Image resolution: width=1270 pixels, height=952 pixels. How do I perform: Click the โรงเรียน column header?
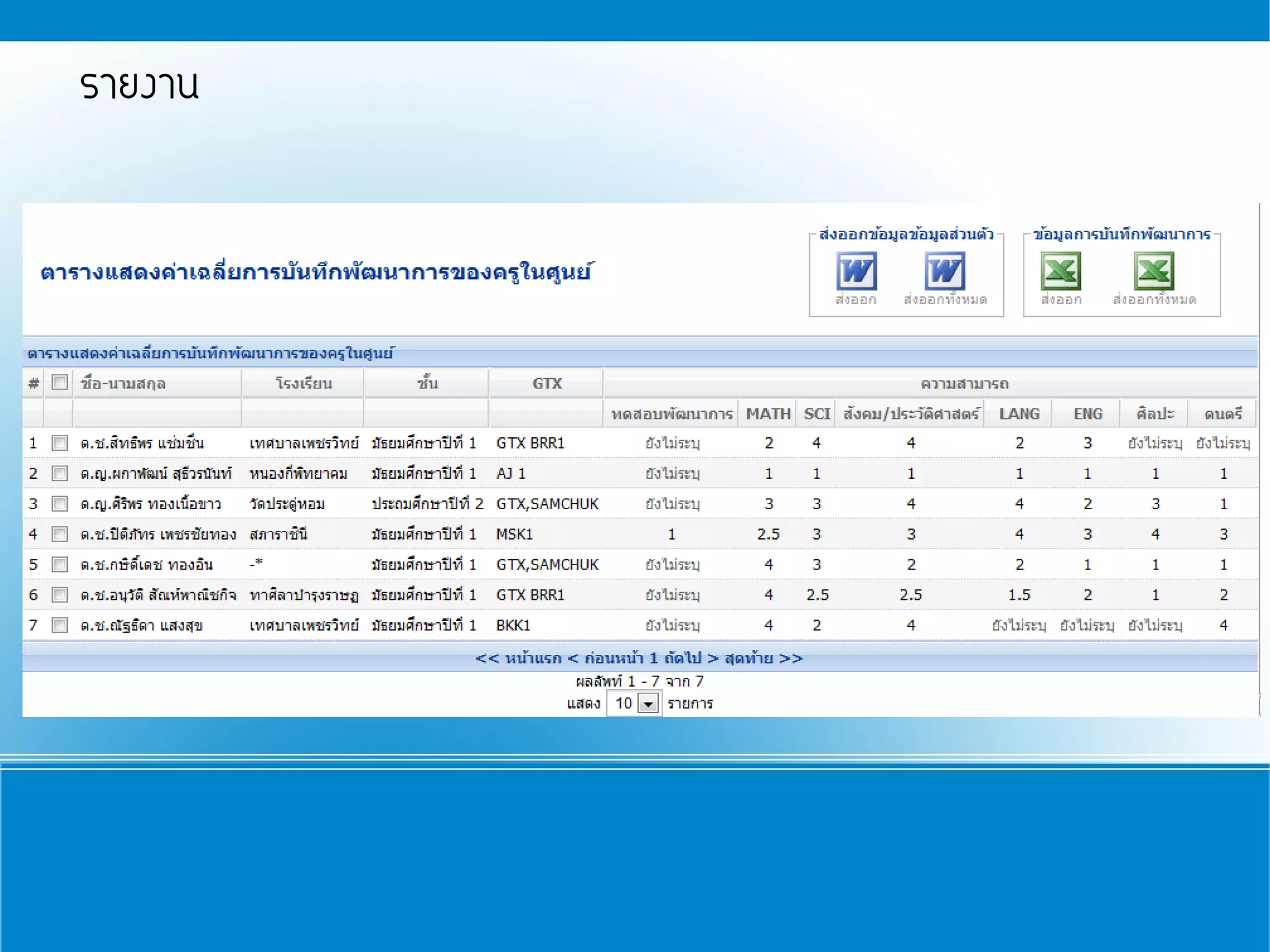303,383
